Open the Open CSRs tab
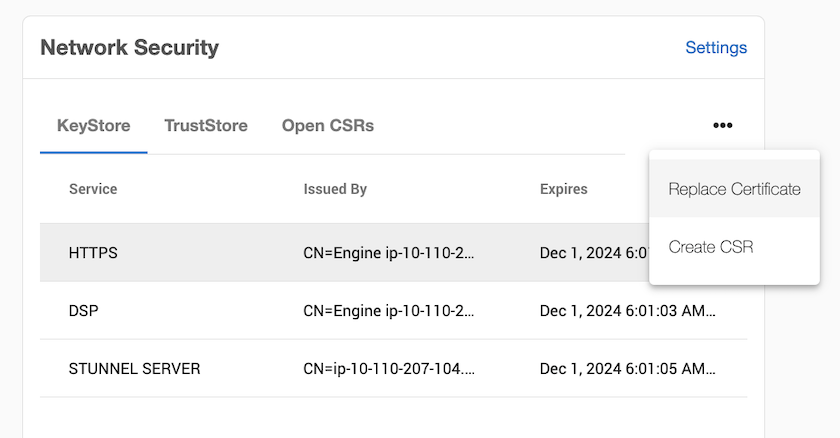Image resolution: width=840 pixels, height=438 pixels. click(x=327, y=126)
